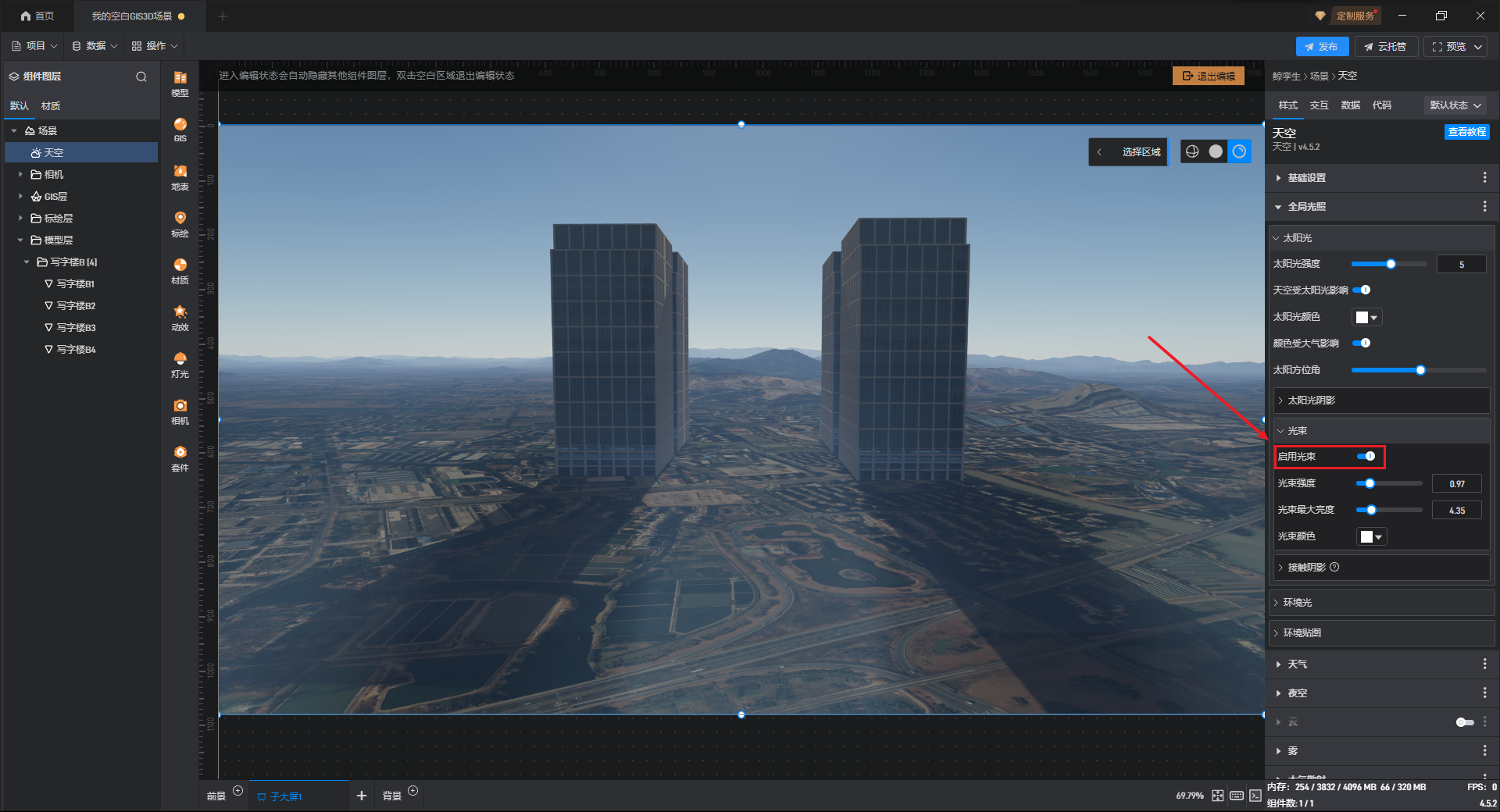This screenshot has width=1500, height=812.
Task: Open the 查看教程 tutorial link
Action: (1466, 132)
